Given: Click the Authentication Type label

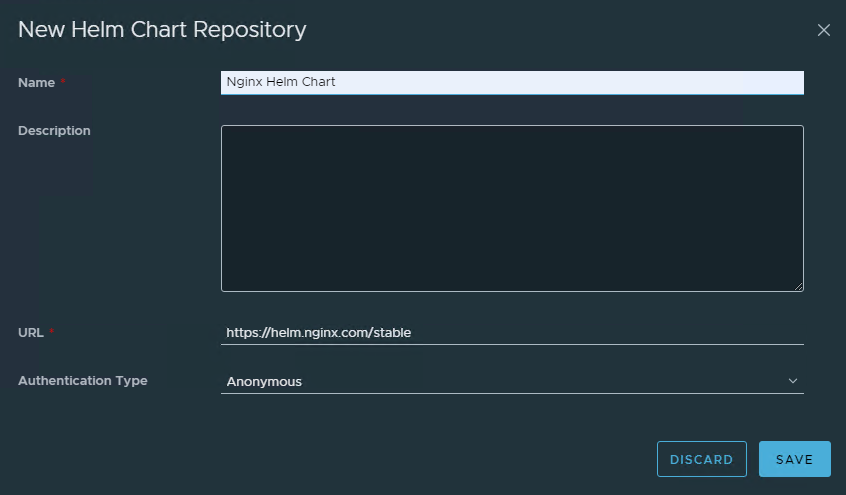Looking at the screenshot, I should pos(82,380).
